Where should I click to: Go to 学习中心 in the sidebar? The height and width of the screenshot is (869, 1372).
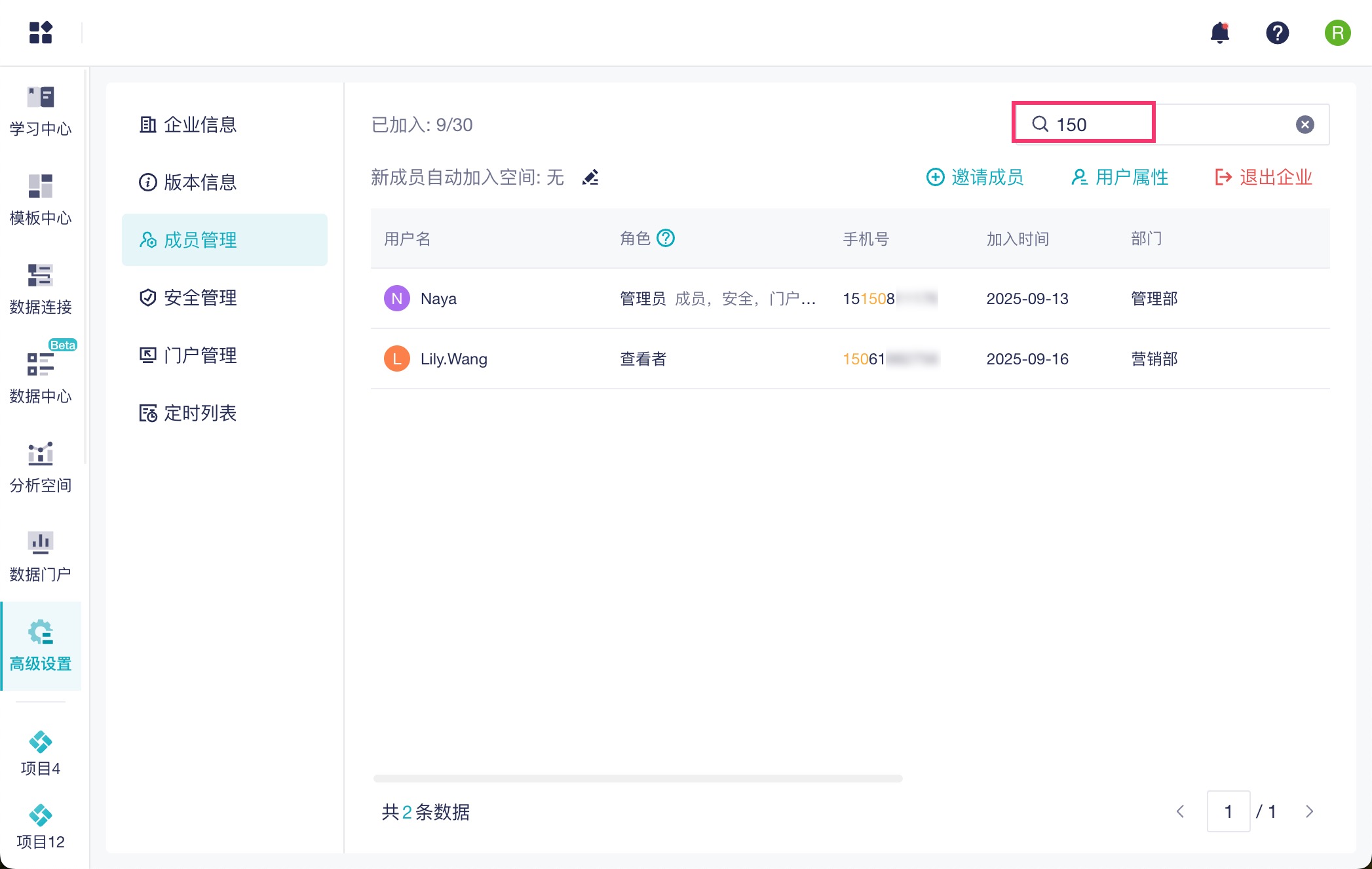[x=41, y=110]
